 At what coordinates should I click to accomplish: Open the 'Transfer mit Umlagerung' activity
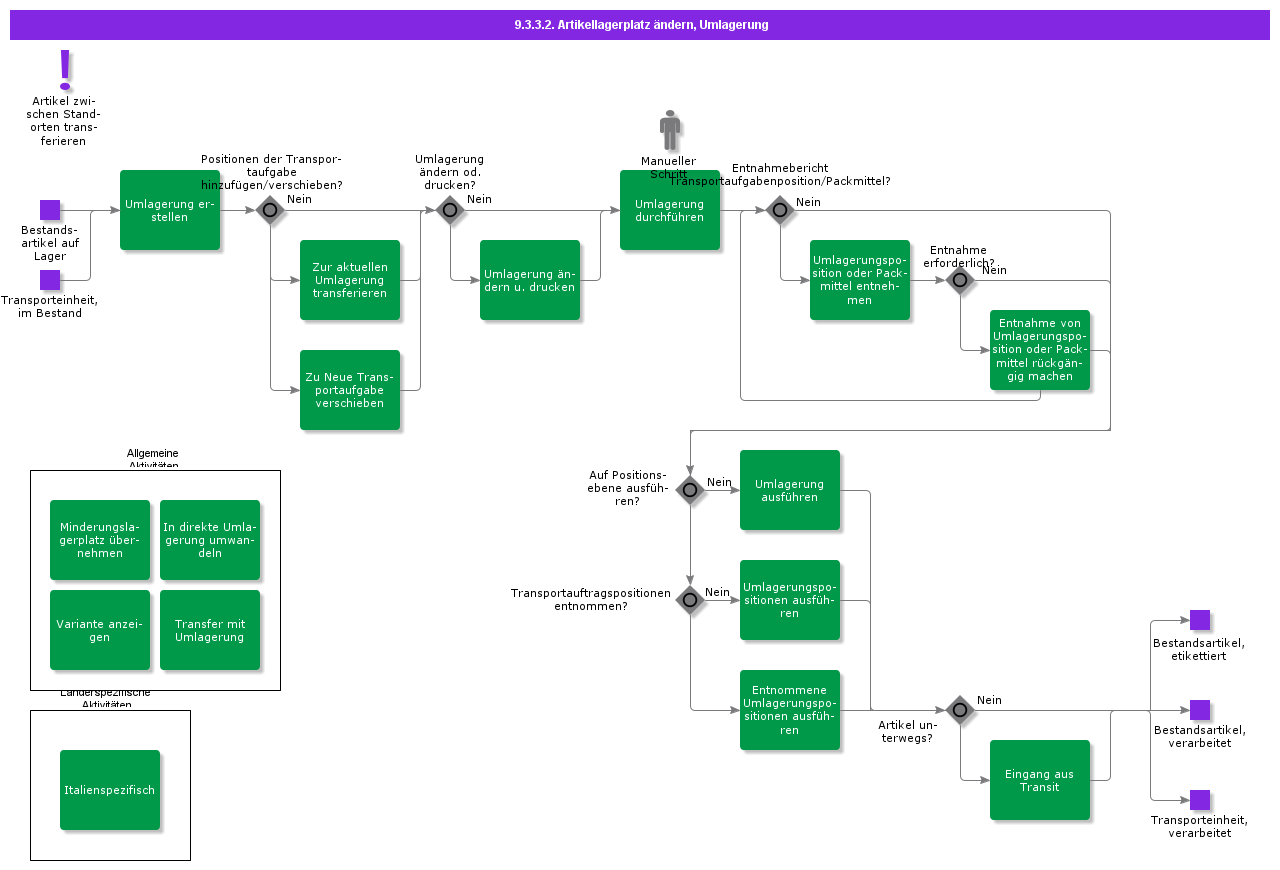click(210, 630)
